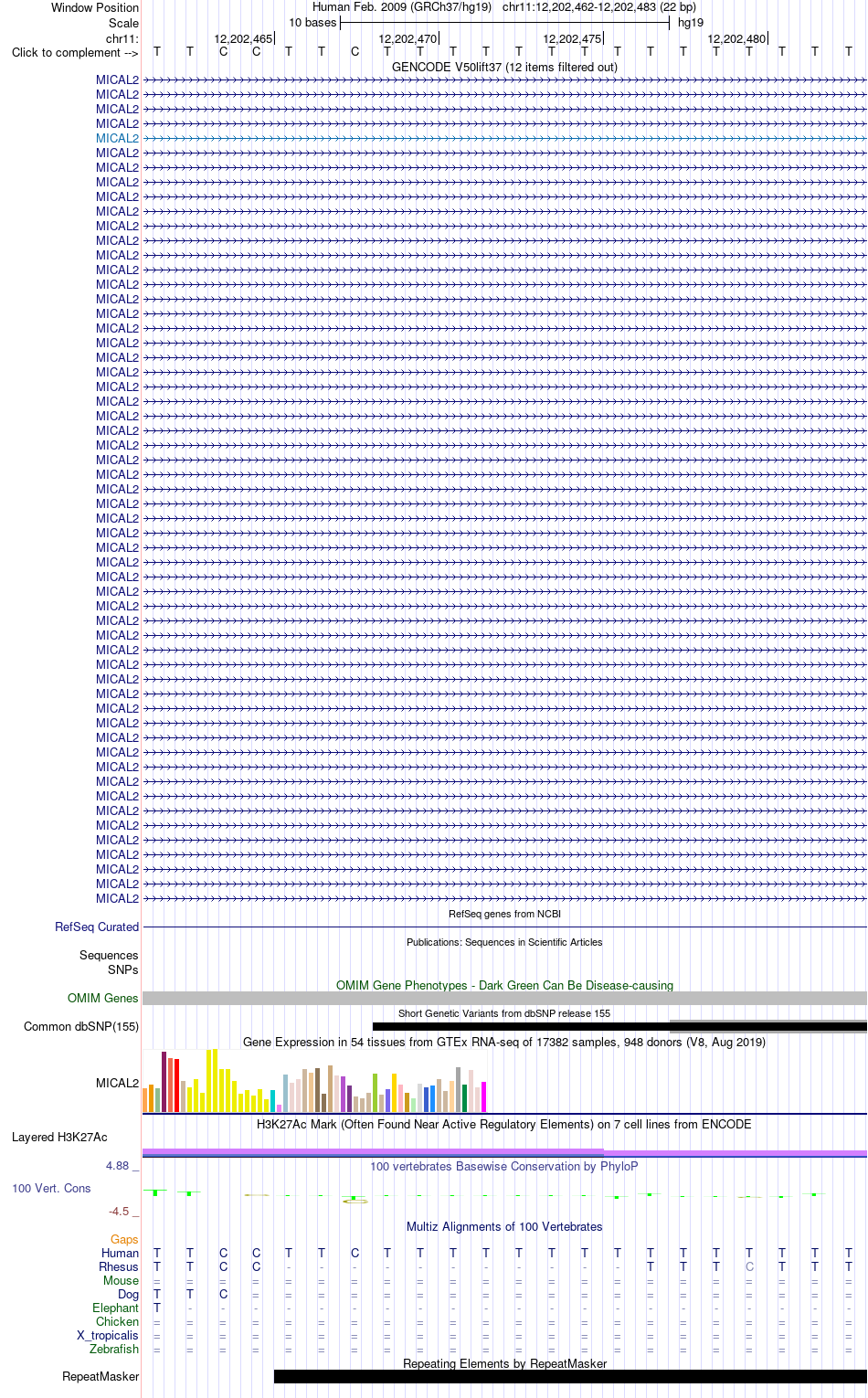Open the RepeatMasker track label
Image resolution: width=868 pixels, height=1398 pixels.
(x=101, y=1376)
